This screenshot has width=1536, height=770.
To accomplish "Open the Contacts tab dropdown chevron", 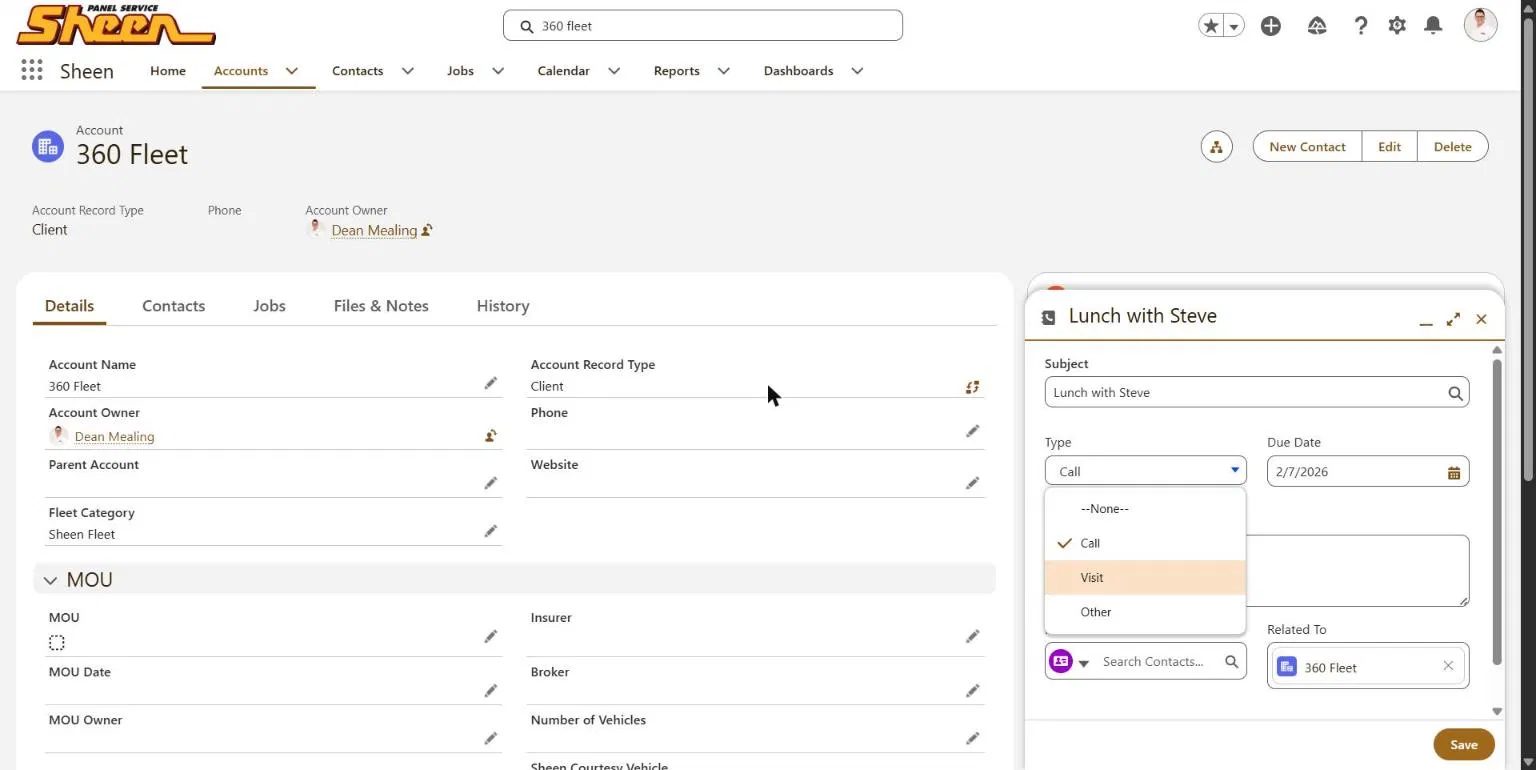I will (407, 71).
